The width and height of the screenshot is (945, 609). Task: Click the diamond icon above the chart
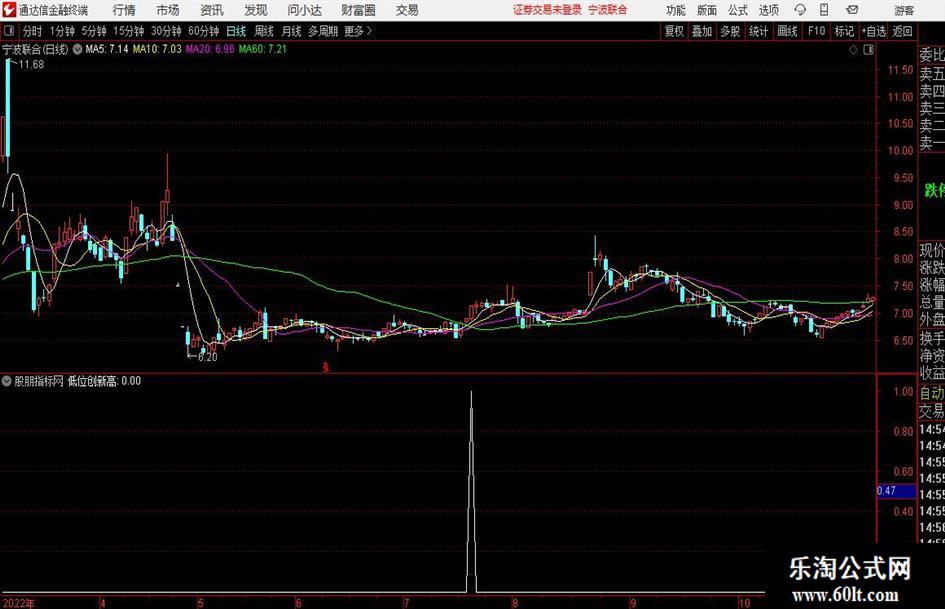[x=853, y=49]
